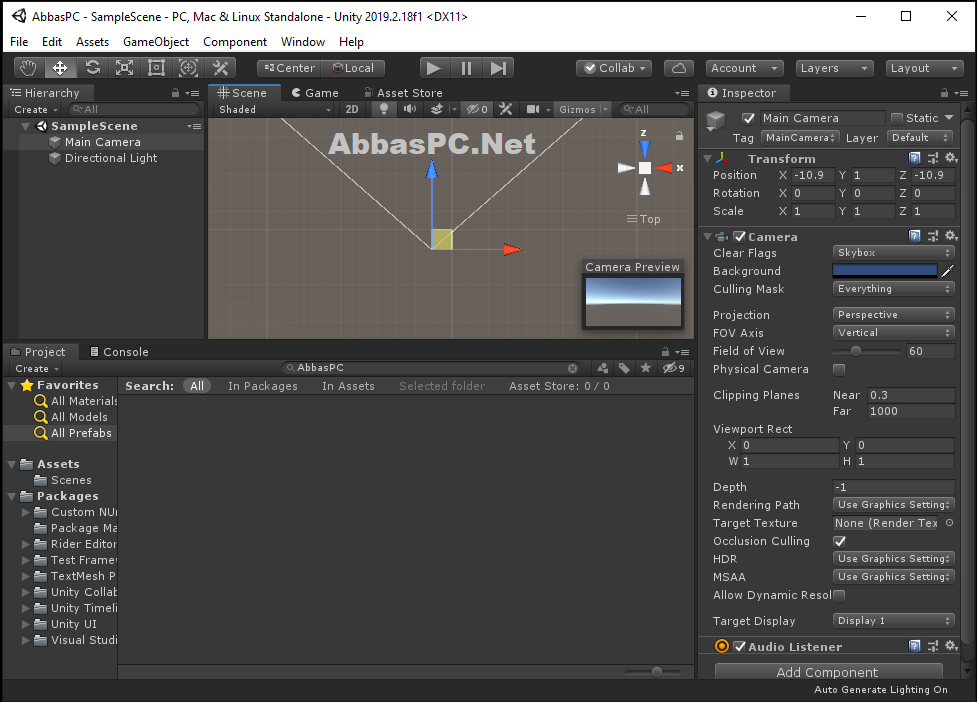Toggle hidden objects visibility in Scene

pos(478,109)
